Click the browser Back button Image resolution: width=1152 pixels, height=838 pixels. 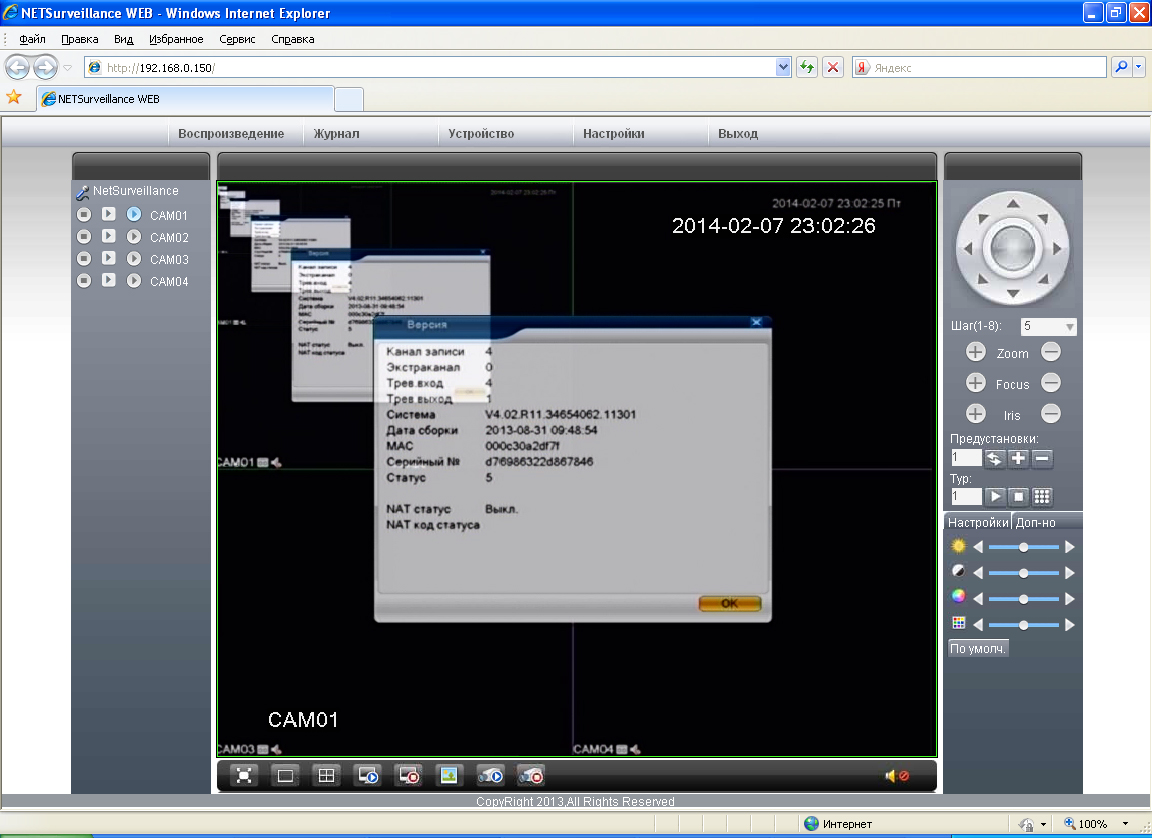[18, 68]
